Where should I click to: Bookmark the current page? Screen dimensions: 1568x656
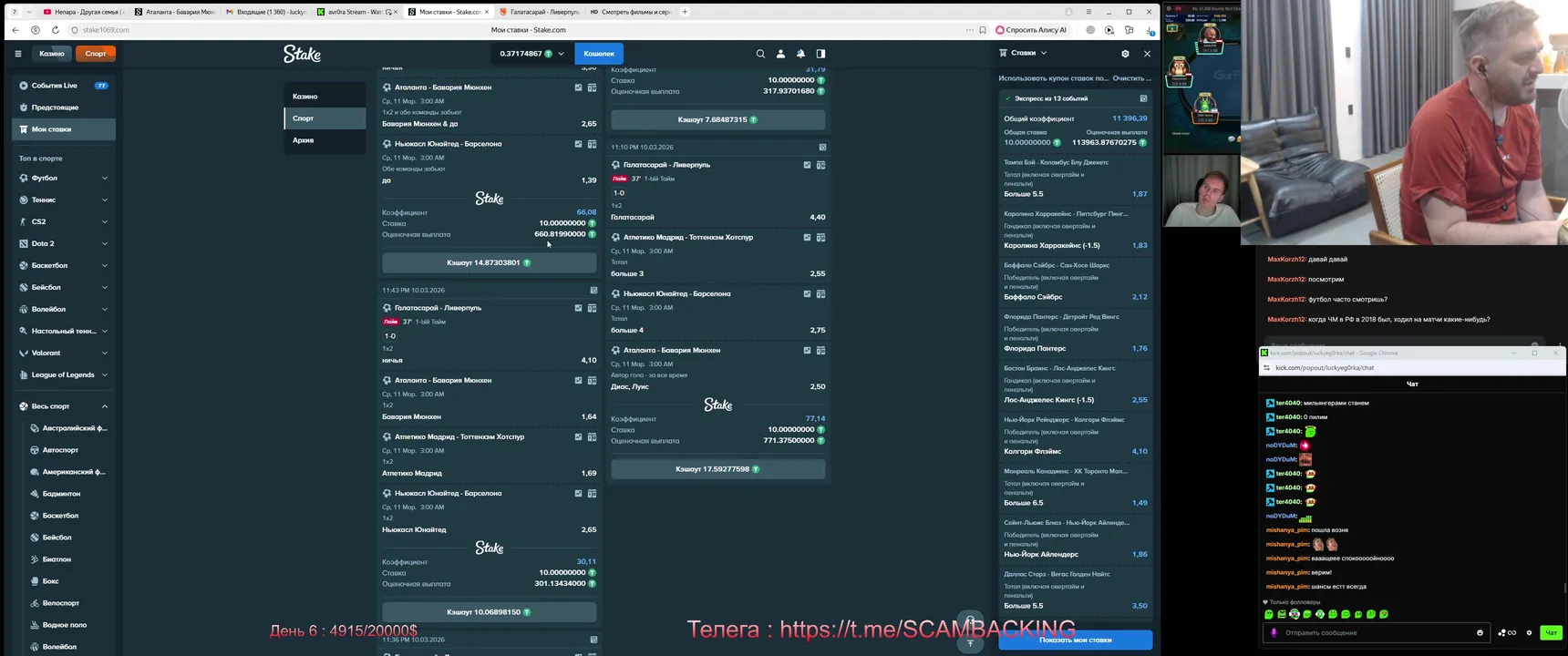[983, 30]
